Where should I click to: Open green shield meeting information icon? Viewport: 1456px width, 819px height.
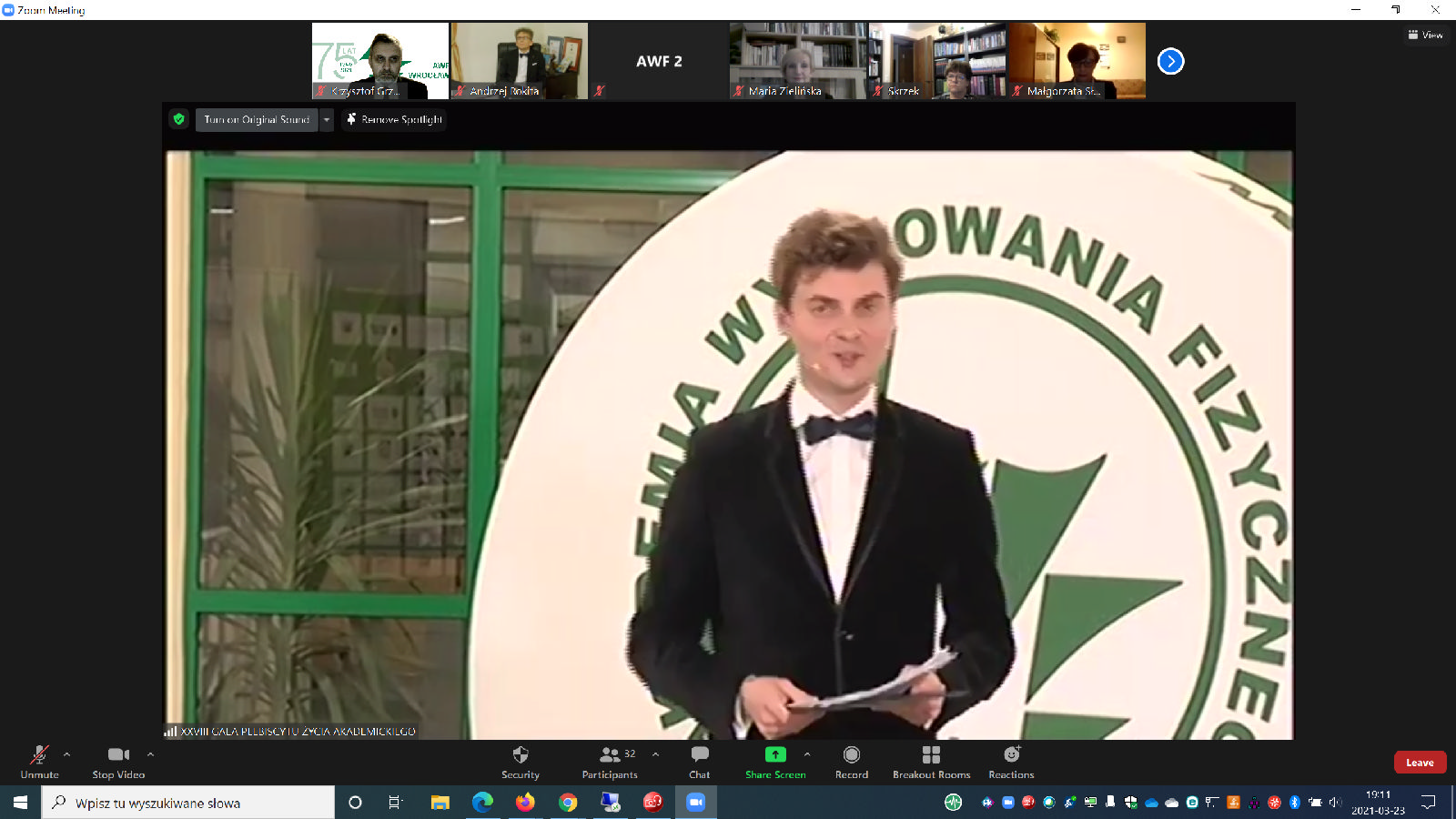click(x=179, y=119)
